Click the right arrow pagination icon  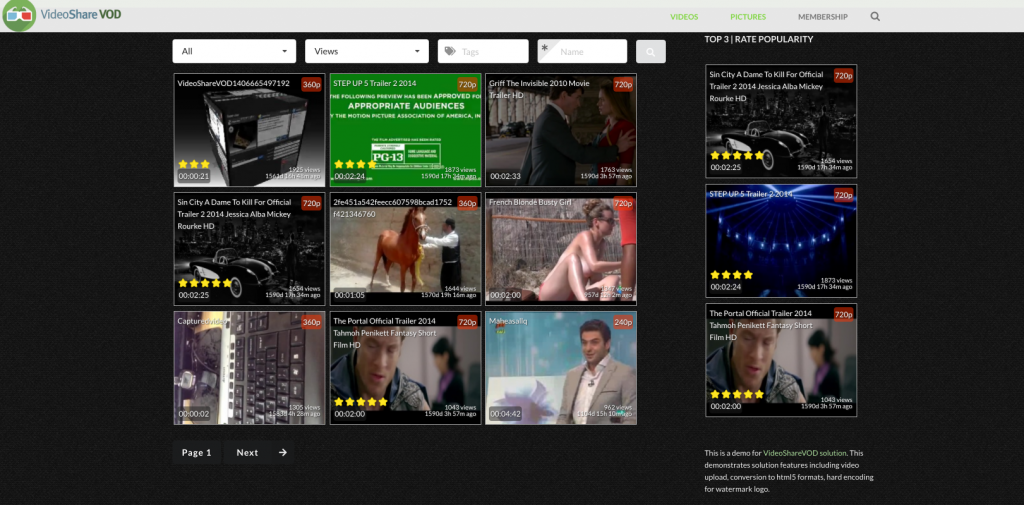(x=282, y=452)
